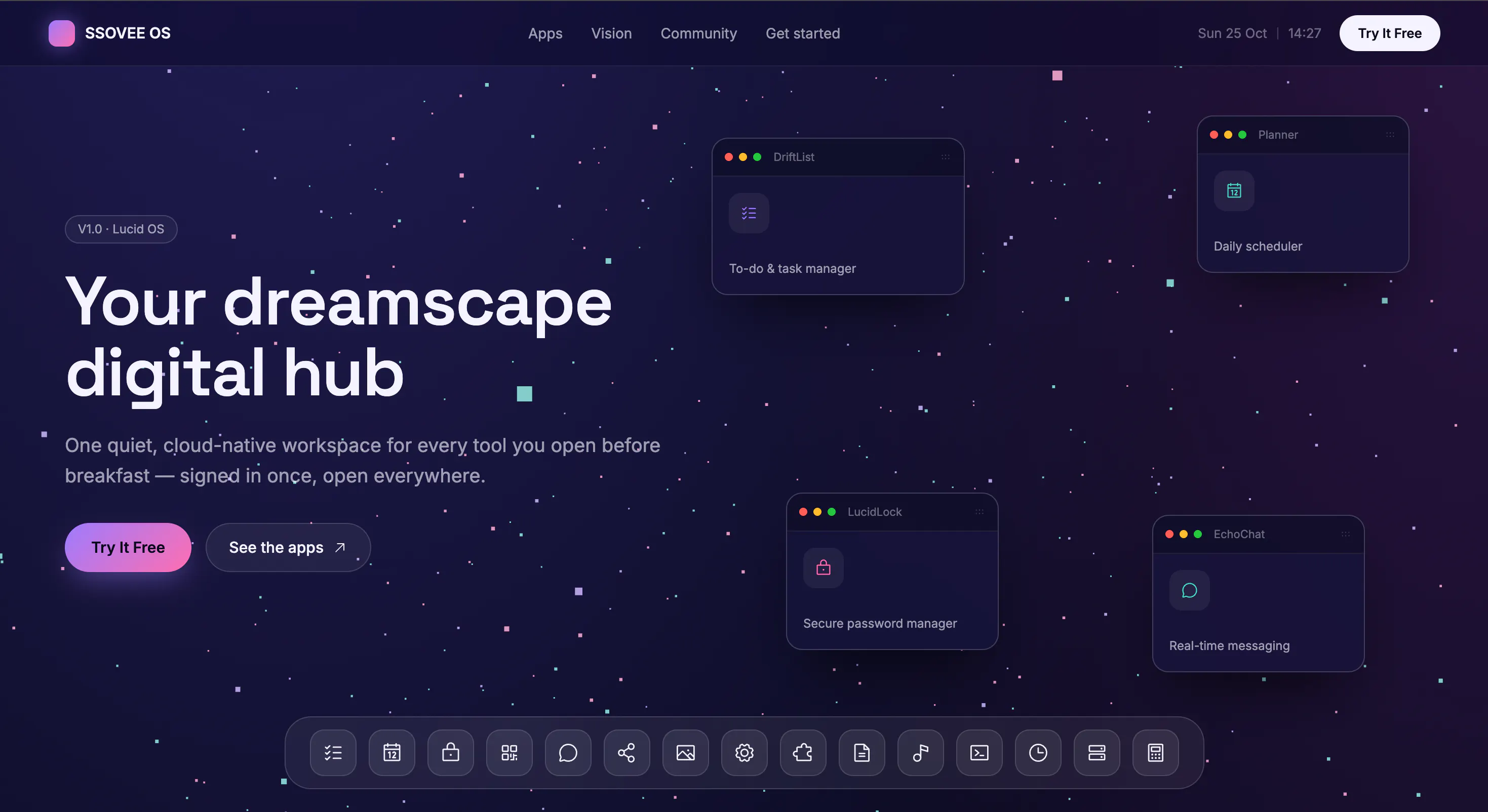Click the SSOVEE OS brand name
The height and width of the screenshot is (812, 1488).
pyautogui.click(x=128, y=33)
